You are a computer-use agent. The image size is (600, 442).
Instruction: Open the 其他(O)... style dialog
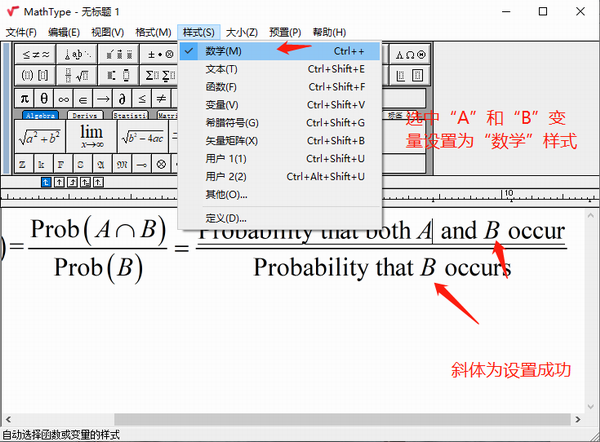click(280, 194)
